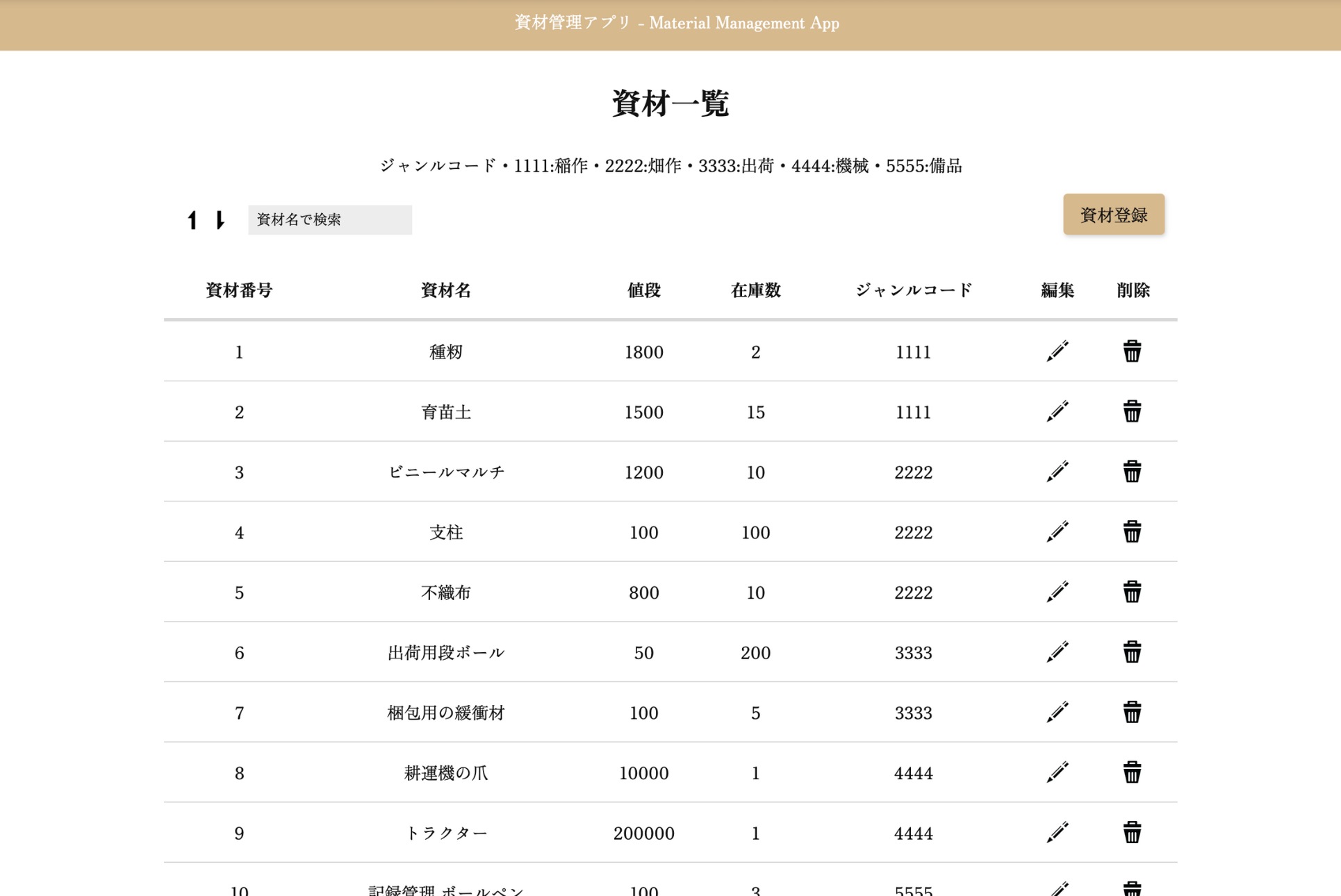The height and width of the screenshot is (896, 1341).
Task: Open the edit pencil for 育苗土
Action: pyautogui.click(x=1057, y=412)
